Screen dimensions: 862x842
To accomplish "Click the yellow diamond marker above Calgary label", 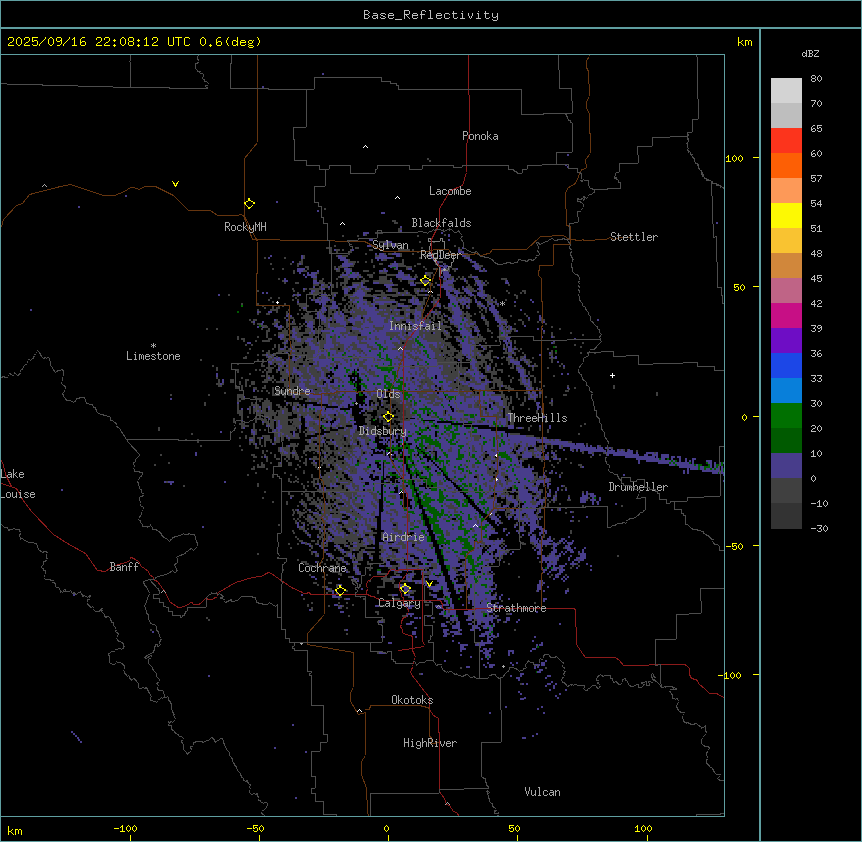I will tap(405, 589).
